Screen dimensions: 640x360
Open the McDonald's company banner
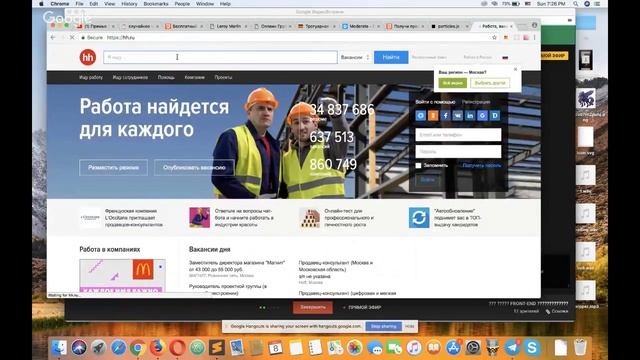122,276
